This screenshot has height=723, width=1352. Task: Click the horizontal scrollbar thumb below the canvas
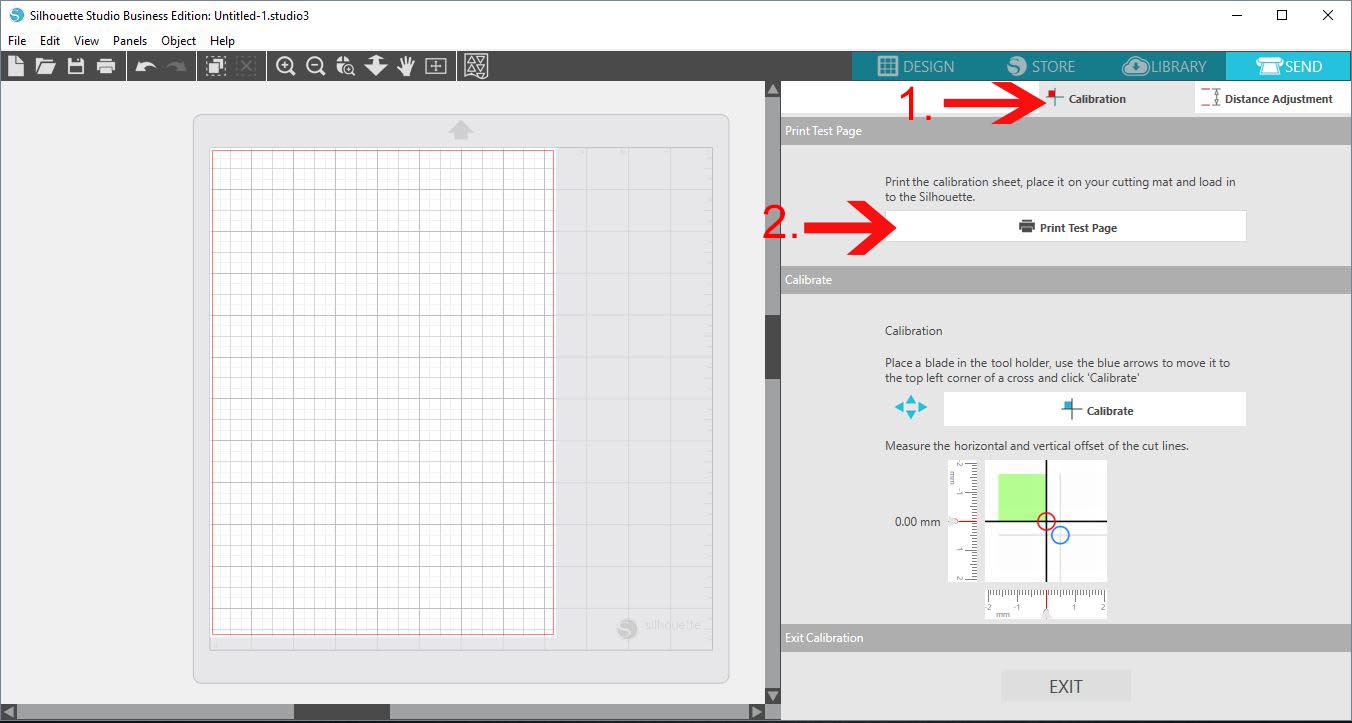click(x=341, y=712)
